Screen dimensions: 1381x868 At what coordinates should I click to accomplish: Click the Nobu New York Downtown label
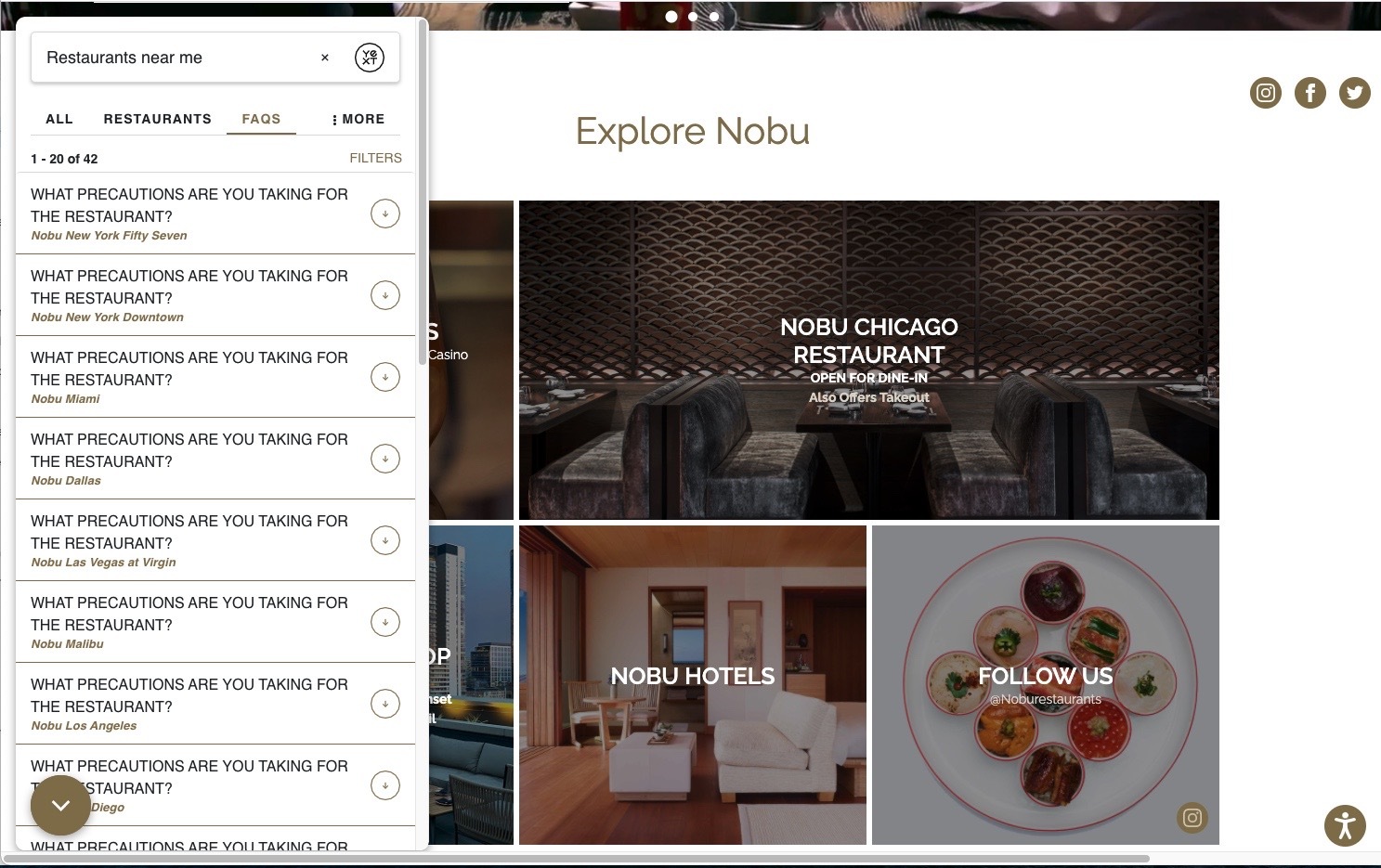click(x=107, y=317)
